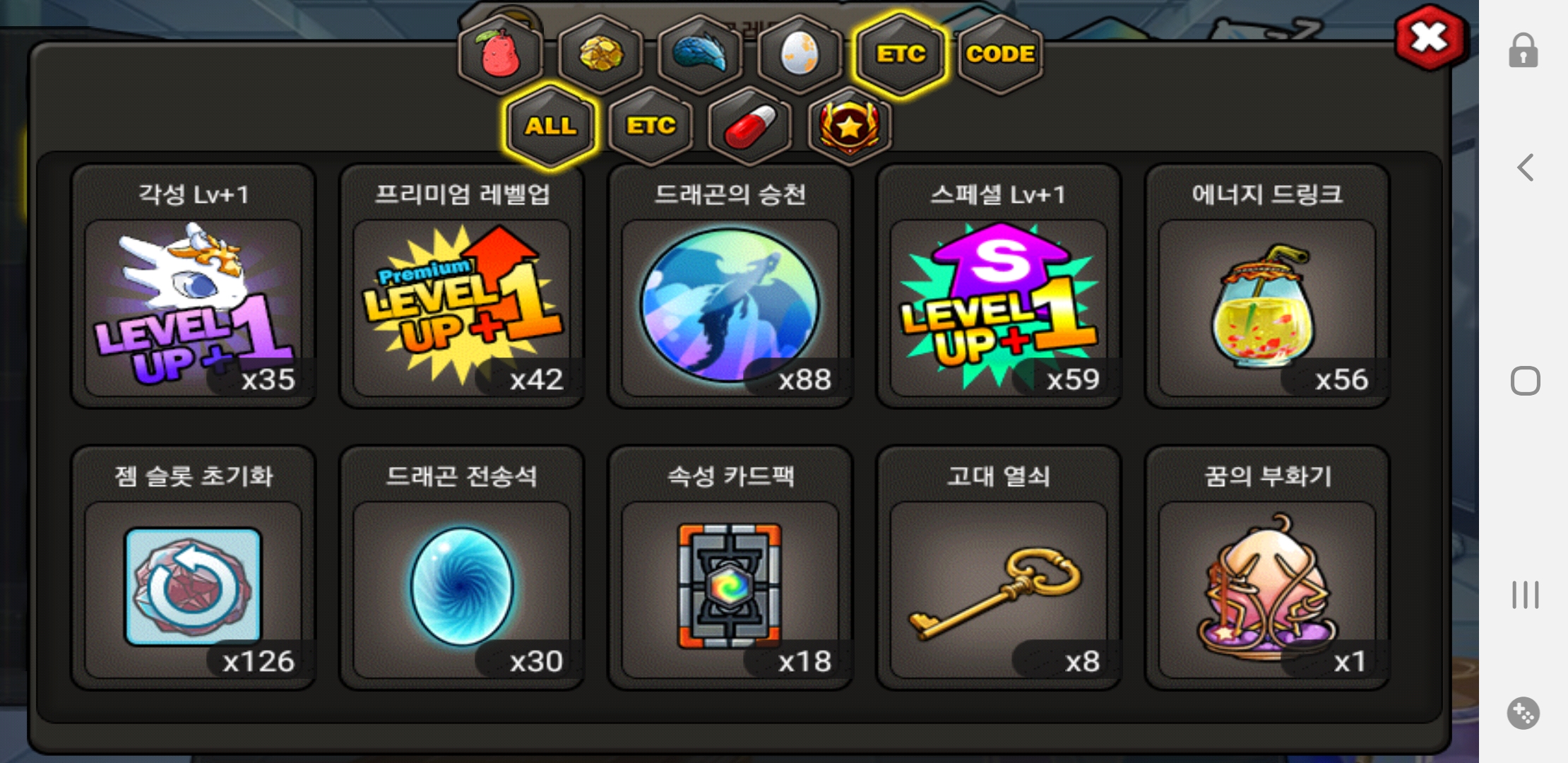Choose the 각성 Lv+1 item
The image size is (1568, 763).
pos(193,286)
